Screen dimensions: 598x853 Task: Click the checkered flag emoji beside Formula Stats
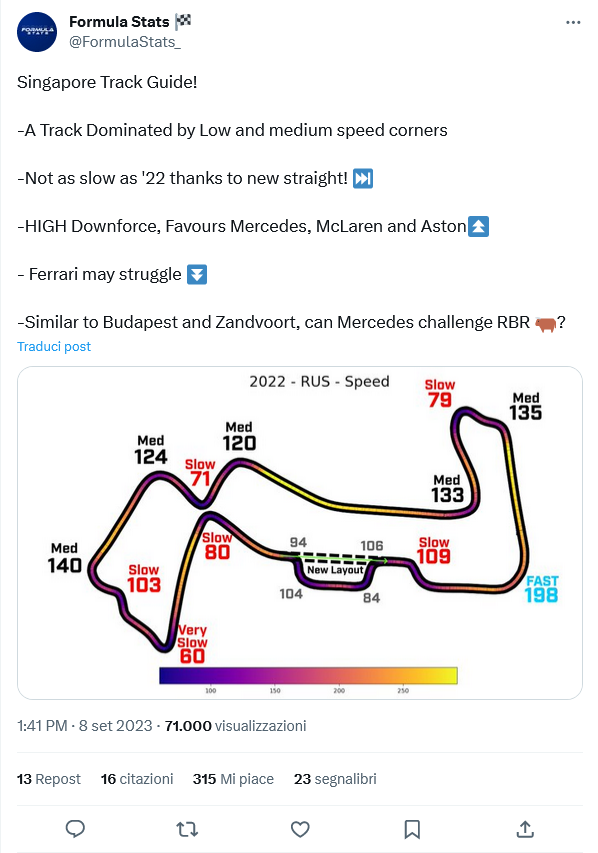(x=183, y=21)
